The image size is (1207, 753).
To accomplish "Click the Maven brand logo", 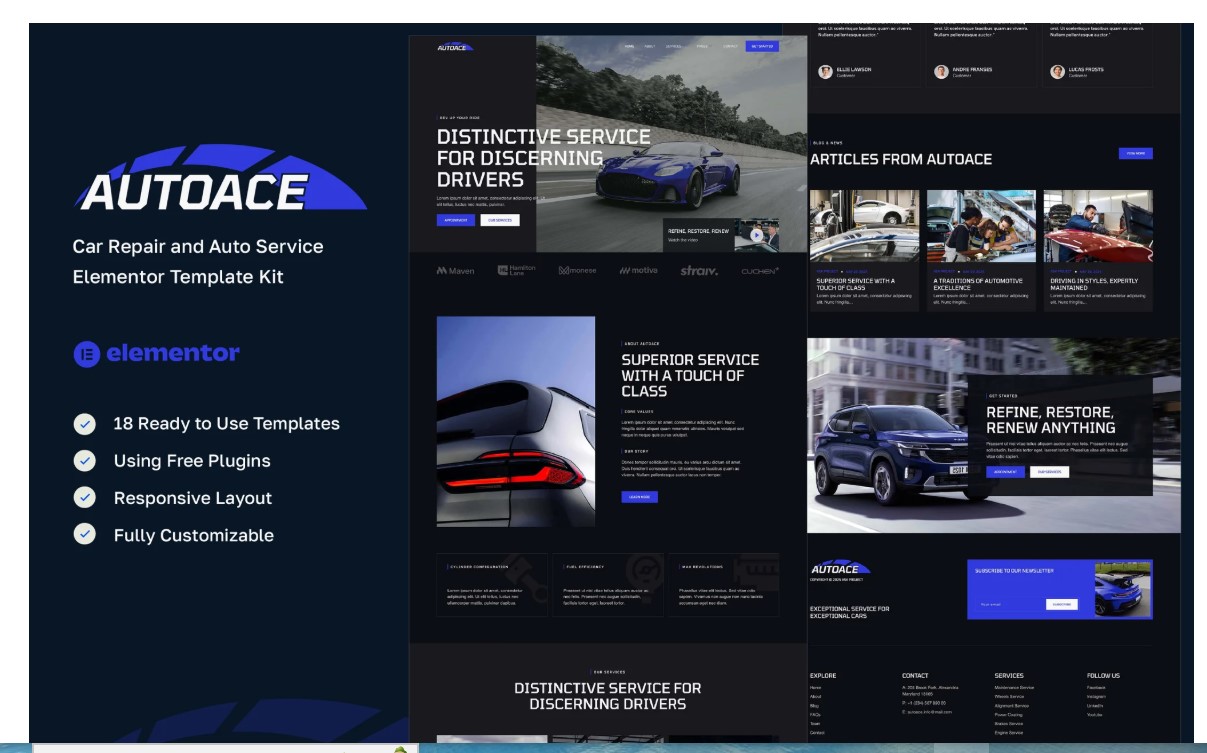I will pyautogui.click(x=456, y=271).
